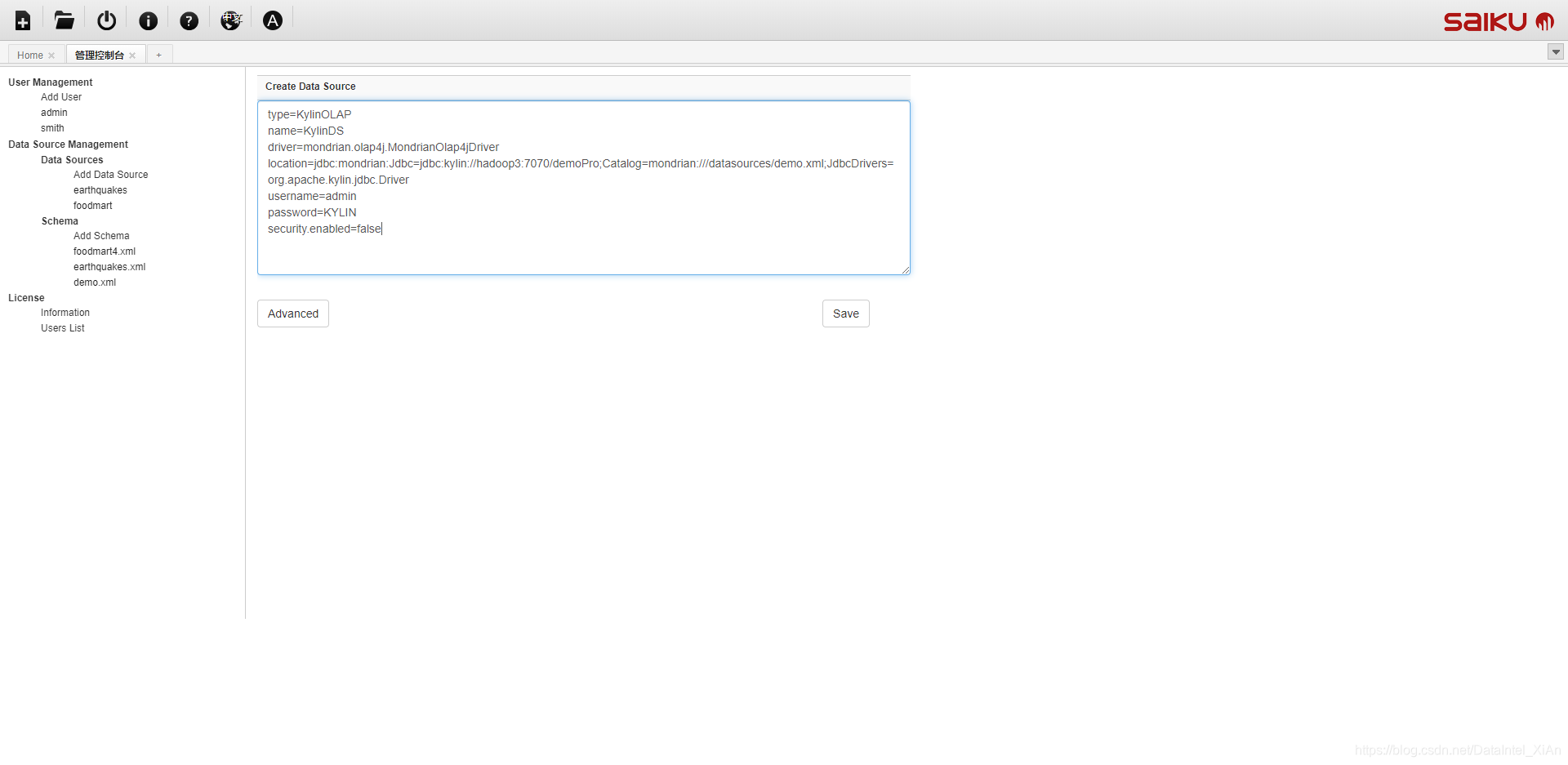
Task: Click inside the data source text area
Action: [584, 188]
